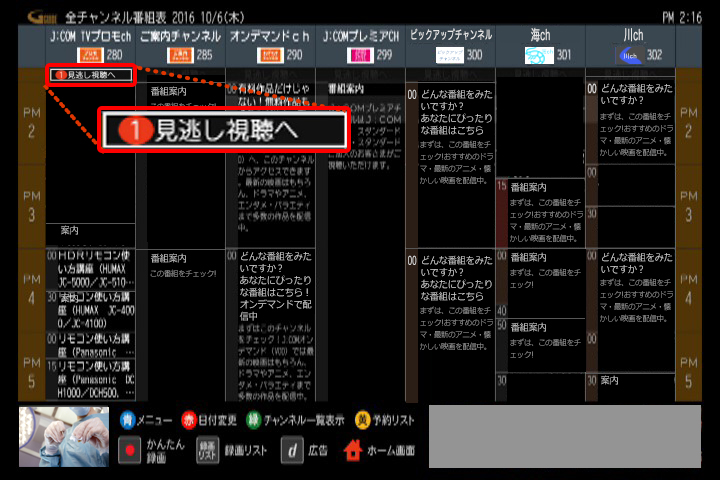Show チャンネル一覧表示 channel list
Screen dimensions: 720x480
304,420
